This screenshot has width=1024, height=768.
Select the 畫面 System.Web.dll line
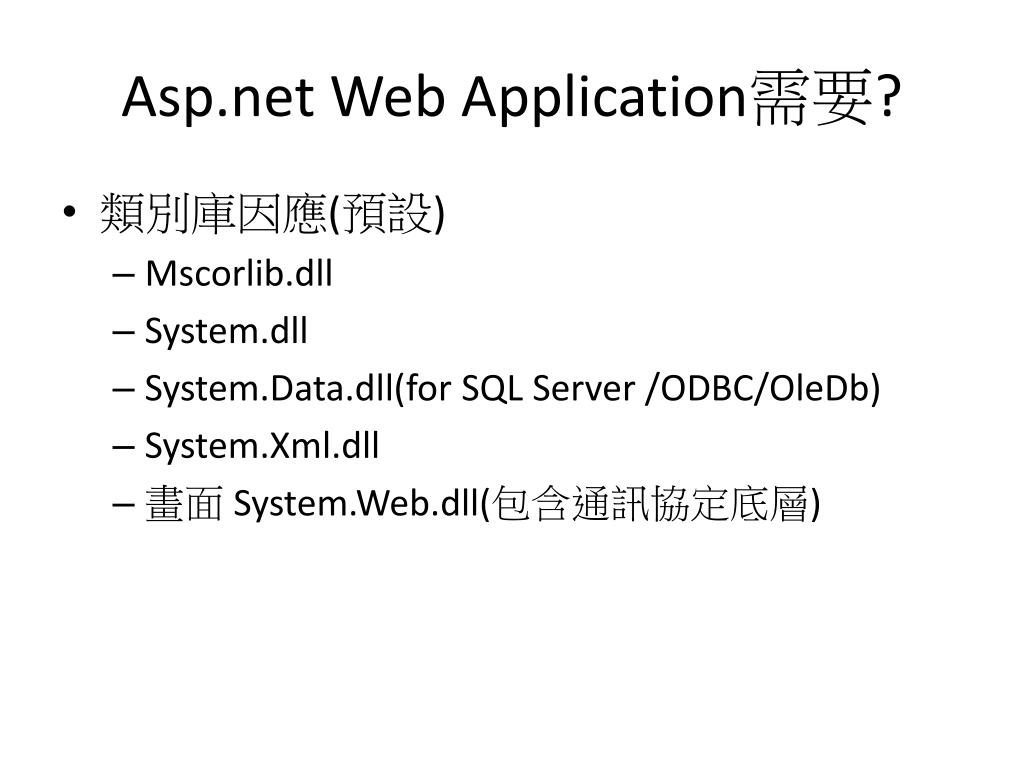click(483, 504)
